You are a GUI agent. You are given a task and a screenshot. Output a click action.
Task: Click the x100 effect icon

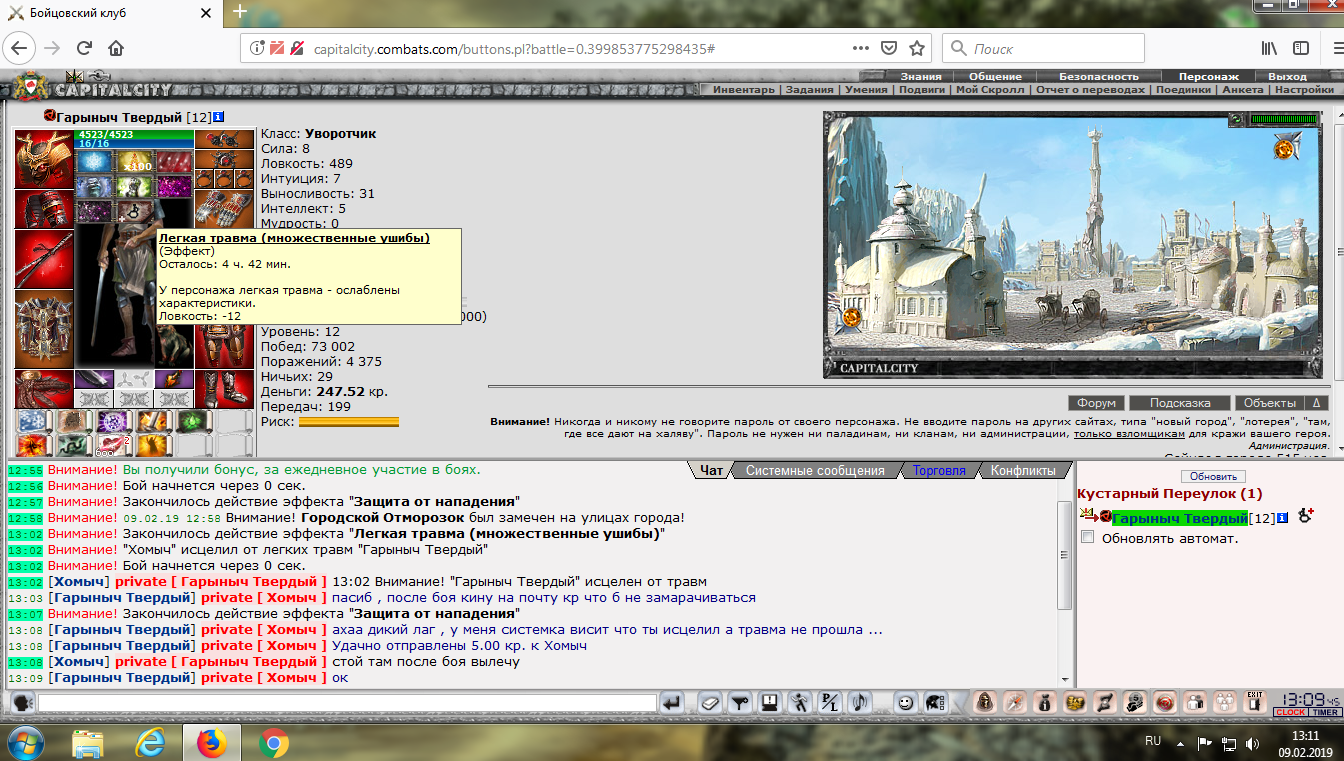coord(134,161)
